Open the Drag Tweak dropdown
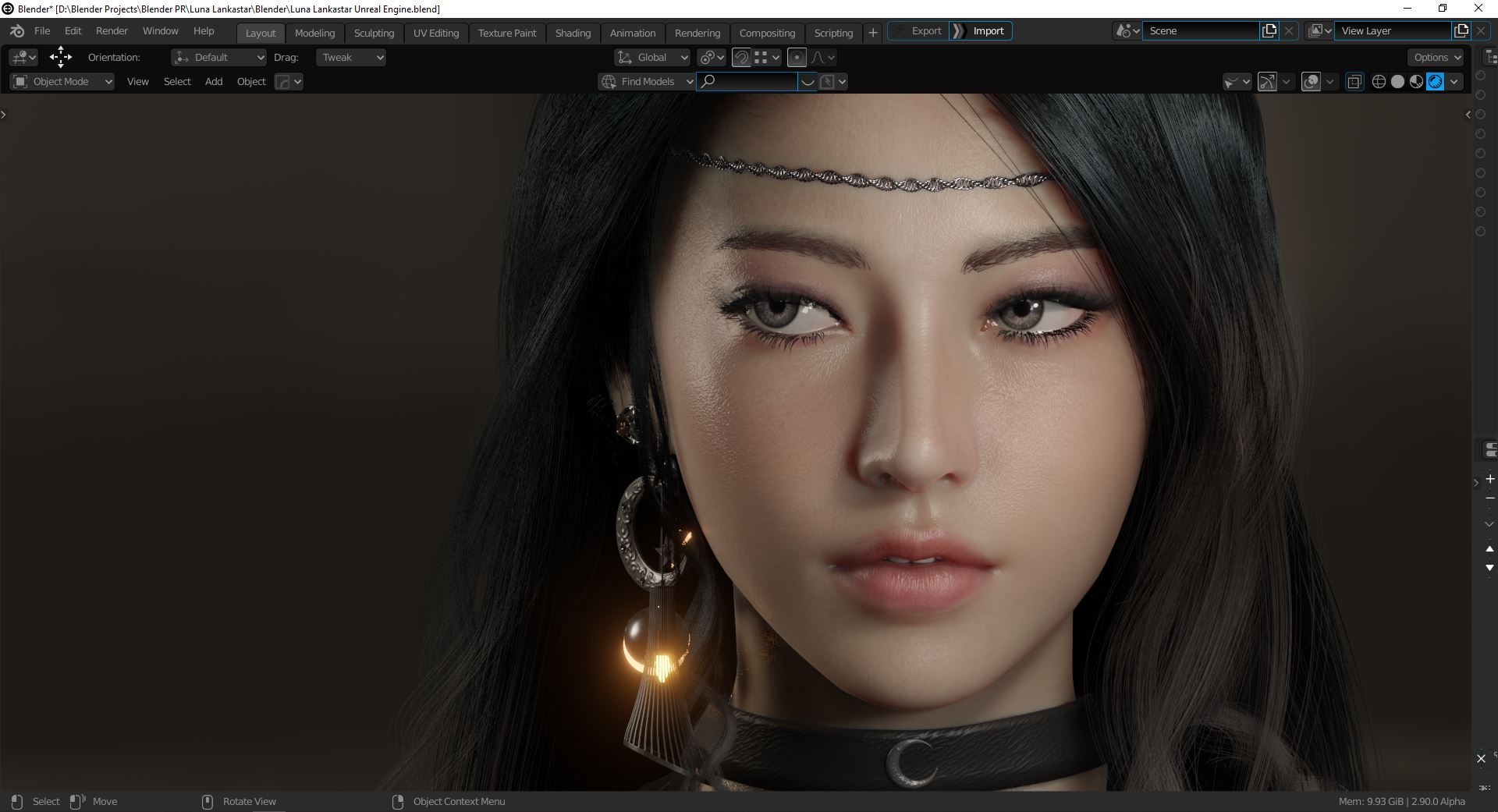Viewport: 1498px width, 812px height. pos(351,57)
